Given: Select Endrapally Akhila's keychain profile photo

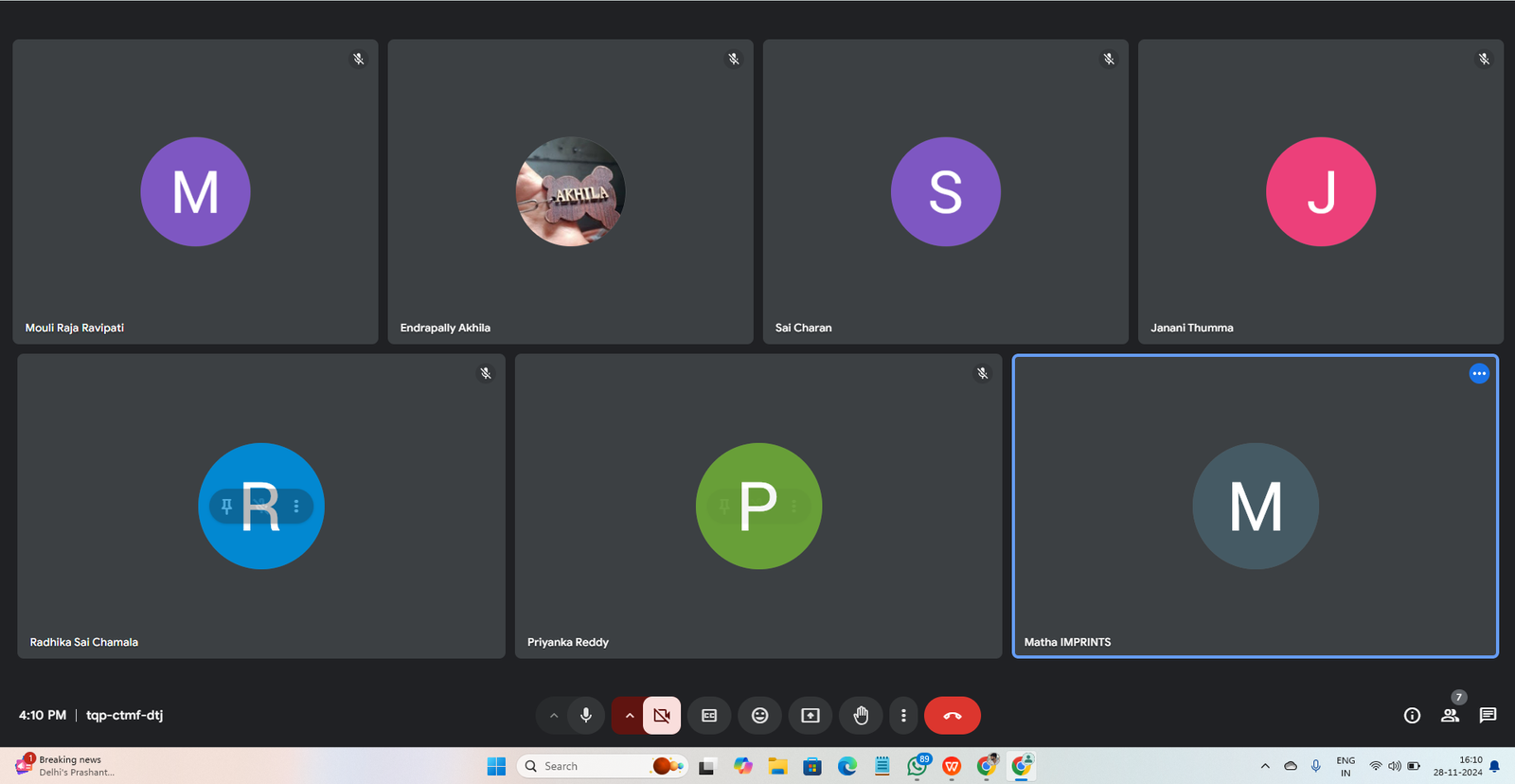Looking at the screenshot, I should [570, 192].
